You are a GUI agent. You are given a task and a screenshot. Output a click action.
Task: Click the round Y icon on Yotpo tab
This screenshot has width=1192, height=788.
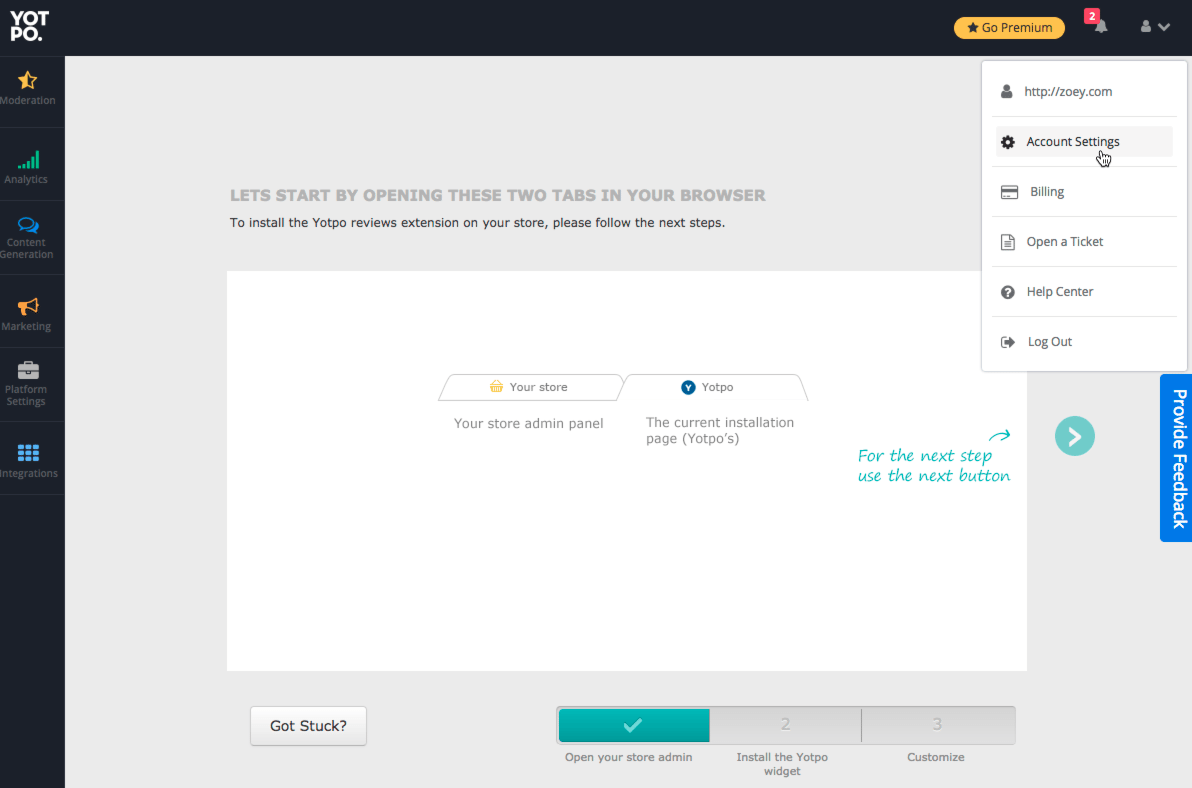tap(688, 388)
